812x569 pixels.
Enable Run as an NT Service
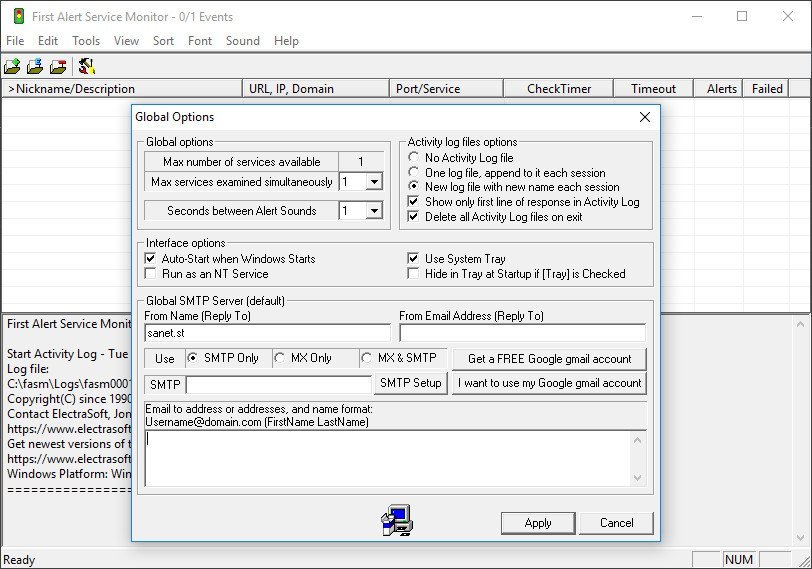pos(151,274)
